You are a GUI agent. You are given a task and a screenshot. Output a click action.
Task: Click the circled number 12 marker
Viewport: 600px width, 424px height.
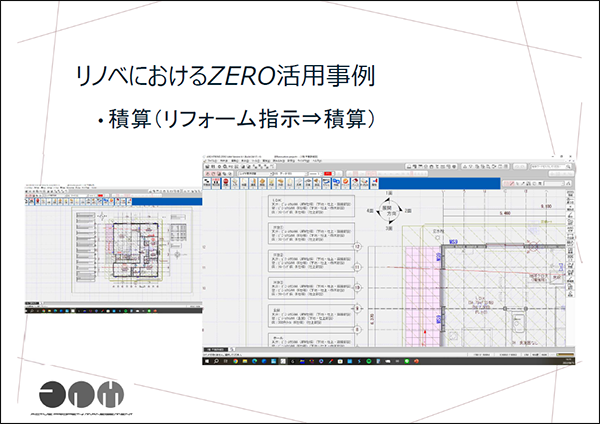[x=357, y=247]
